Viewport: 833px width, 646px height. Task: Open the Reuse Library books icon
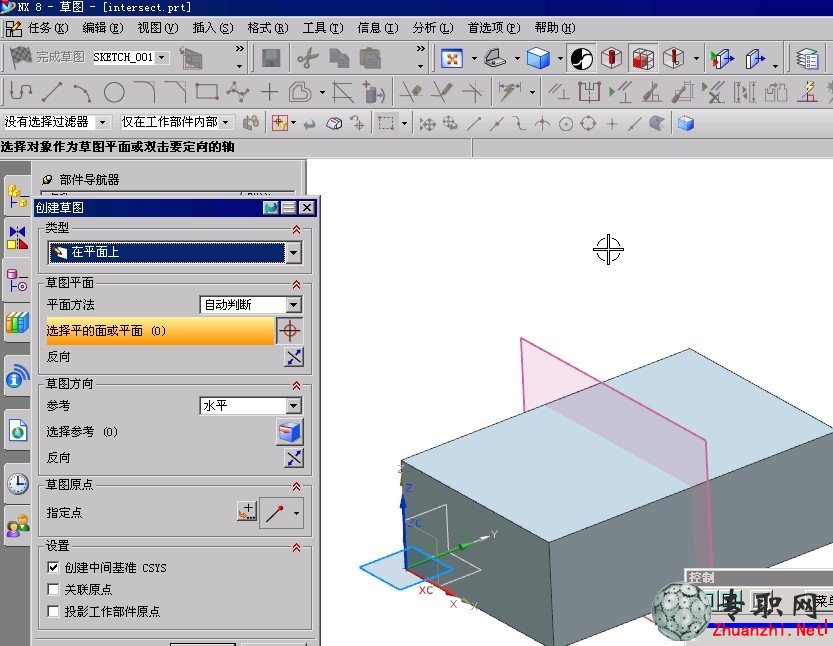pos(18,322)
